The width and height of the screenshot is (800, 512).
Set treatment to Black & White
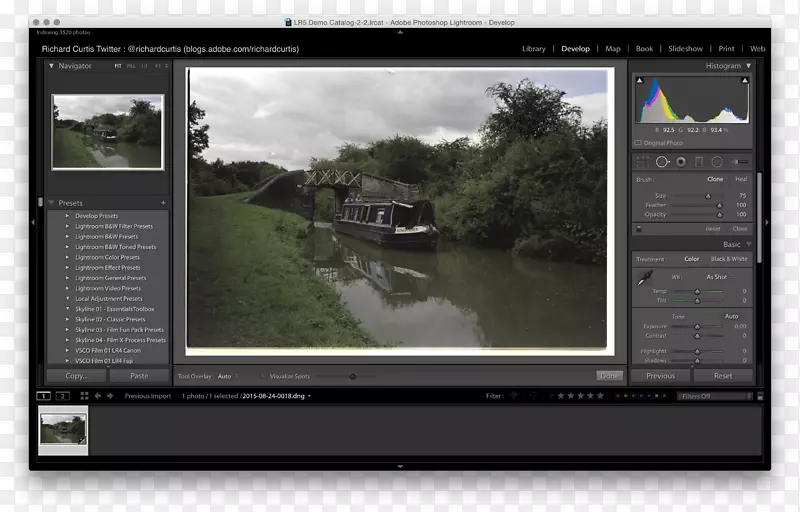(x=729, y=259)
